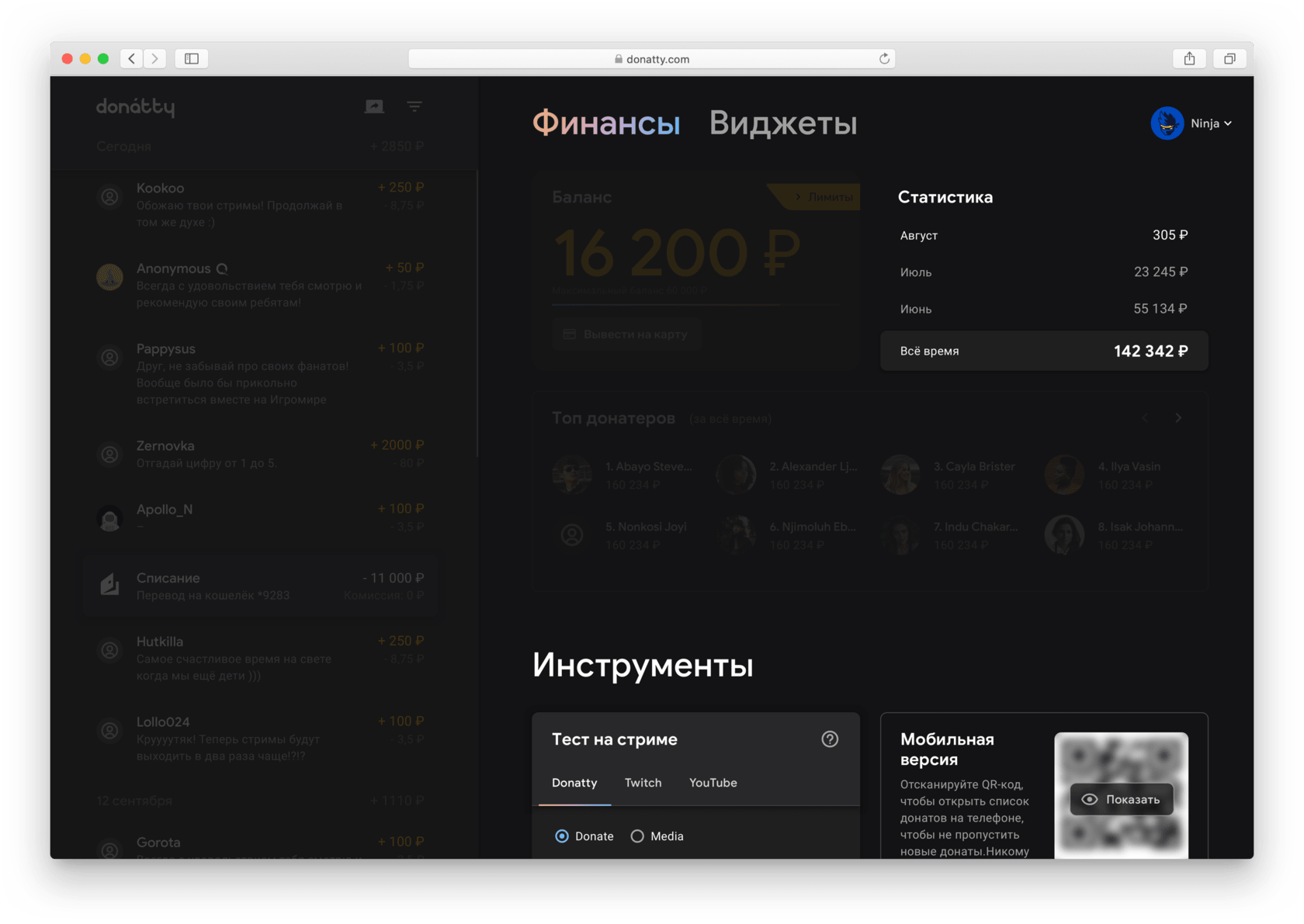Click the donatty.com address bar
Screen dimensions: 1304x924
pyautogui.click(x=651, y=58)
